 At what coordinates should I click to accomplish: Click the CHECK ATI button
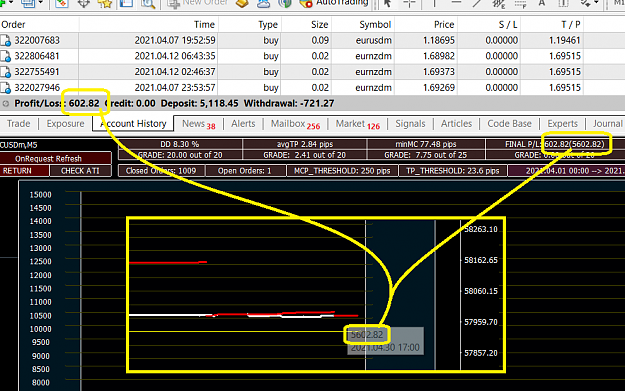pyautogui.click(x=81, y=171)
